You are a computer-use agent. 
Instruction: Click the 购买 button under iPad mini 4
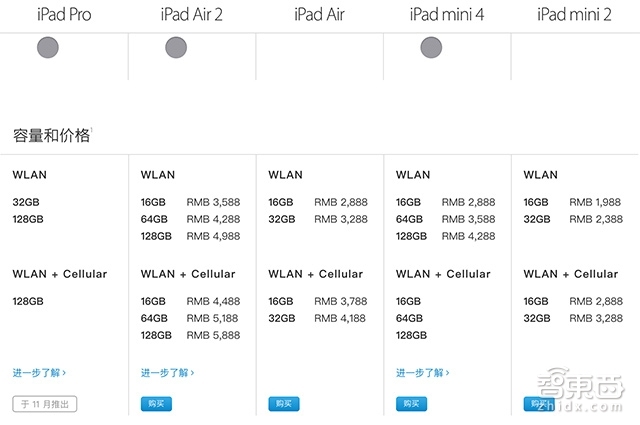click(x=411, y=404)
